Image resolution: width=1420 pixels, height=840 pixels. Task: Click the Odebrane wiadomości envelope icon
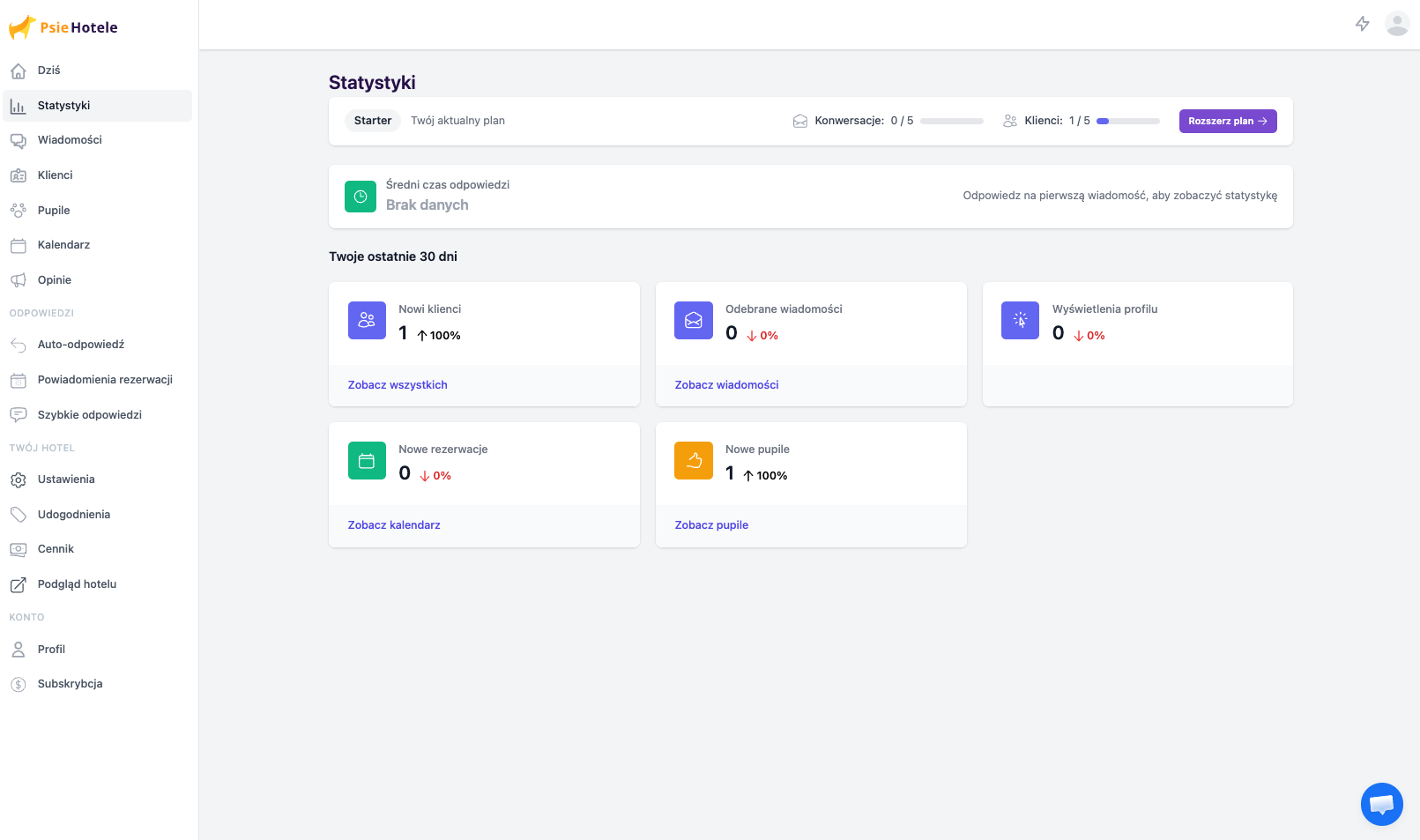(x=694, y=320)
